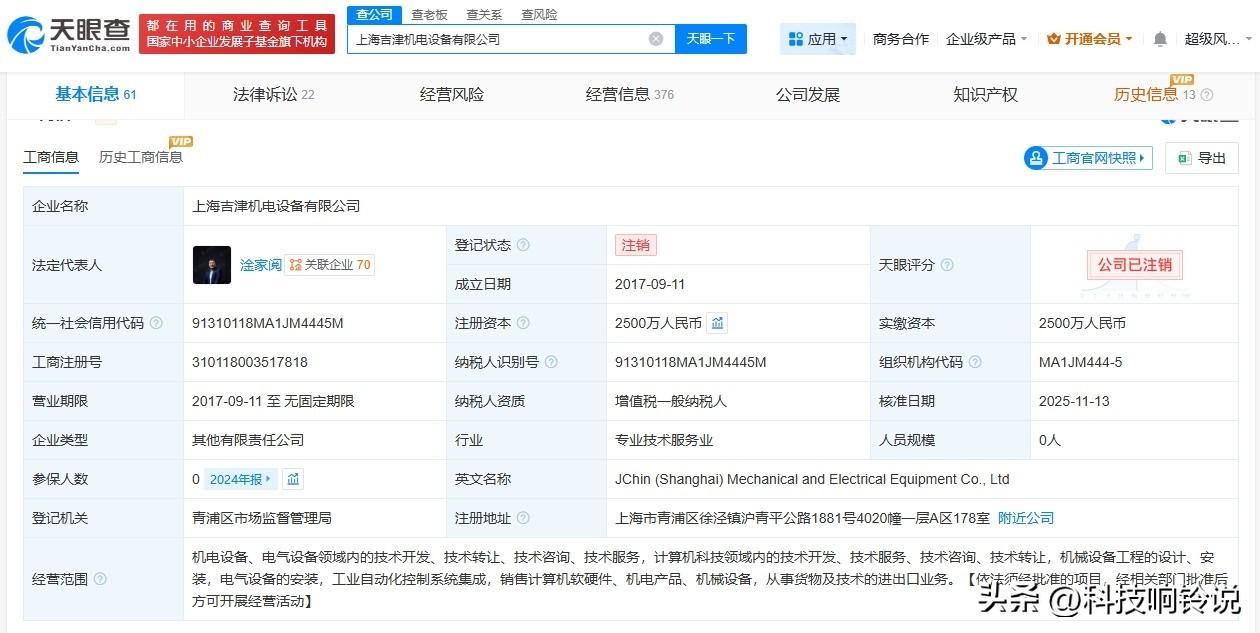
Task: Open the 开通会员 dropdown
Action: (x=1089, y=39)
